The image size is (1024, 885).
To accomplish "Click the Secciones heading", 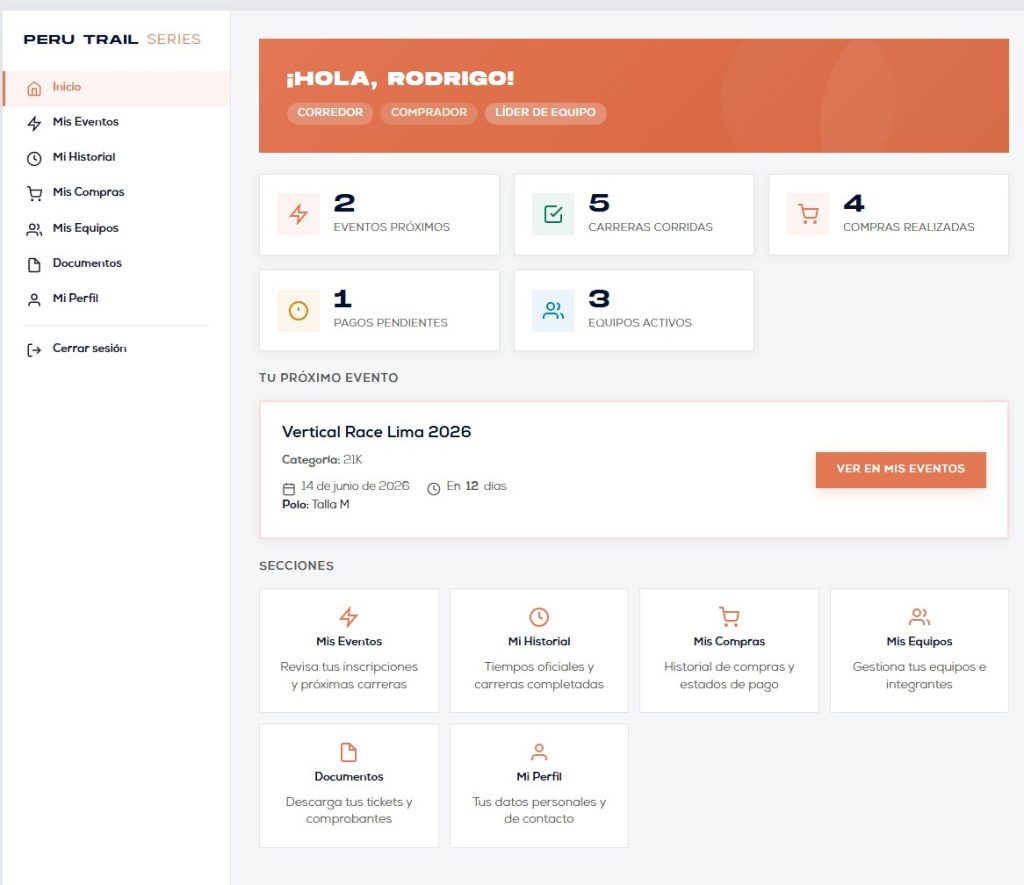I will 296,566.
